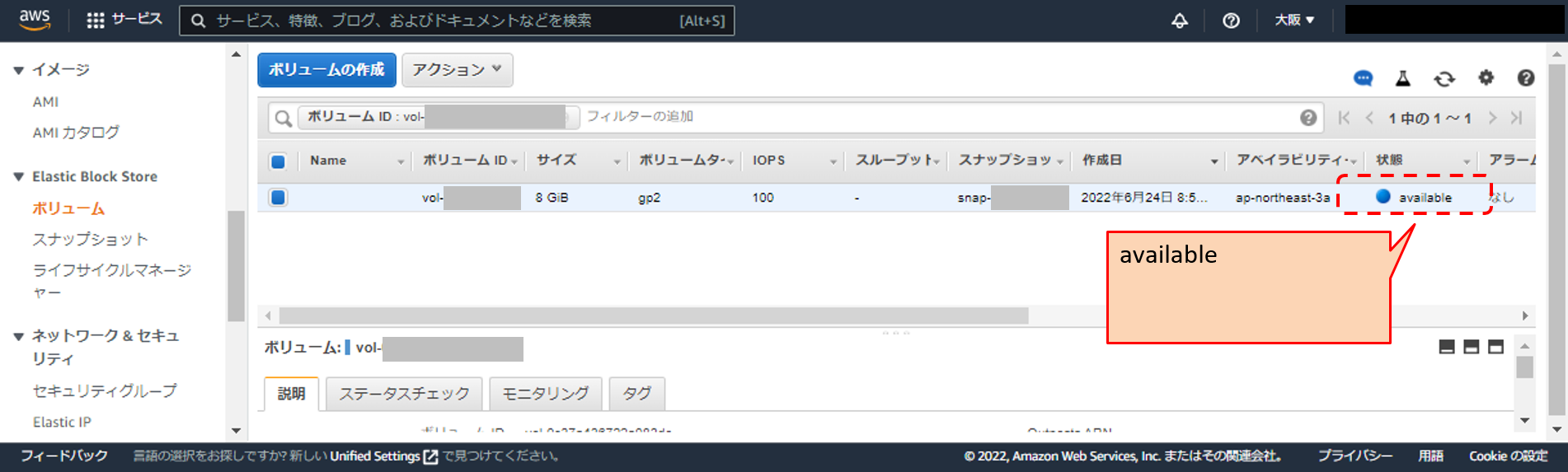This screenshot has height=472, width=1568.
Task: Click the refresh volumes icon
Action: click(1444, 78)
